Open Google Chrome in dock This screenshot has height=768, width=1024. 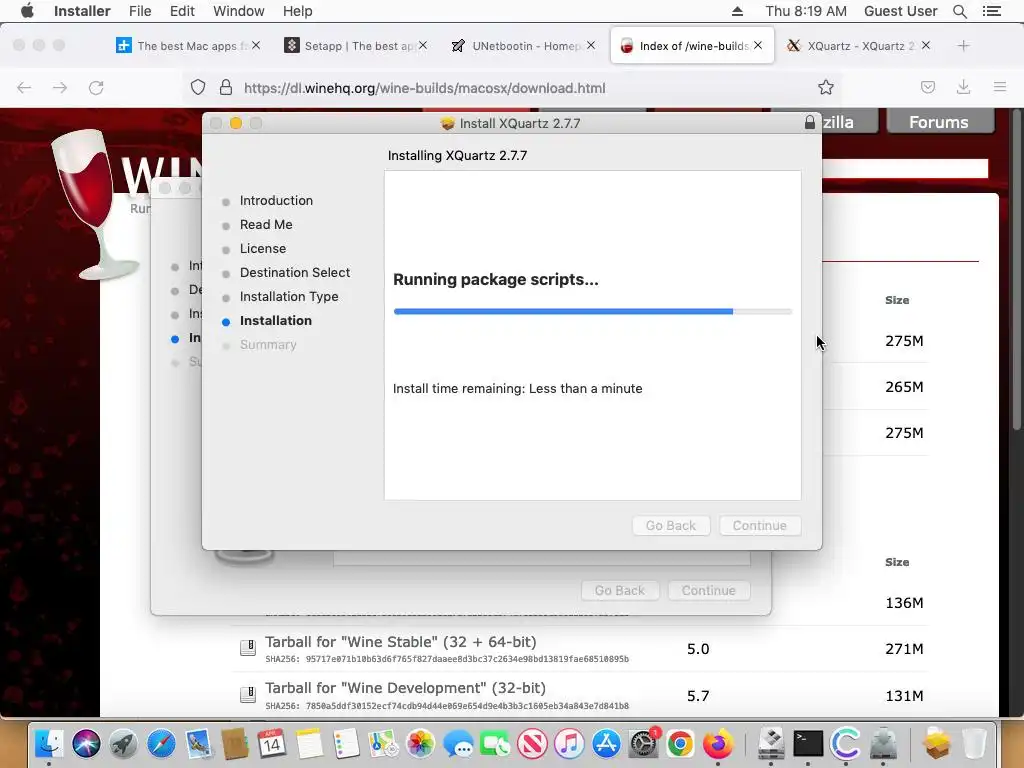[x=680, y=743]
